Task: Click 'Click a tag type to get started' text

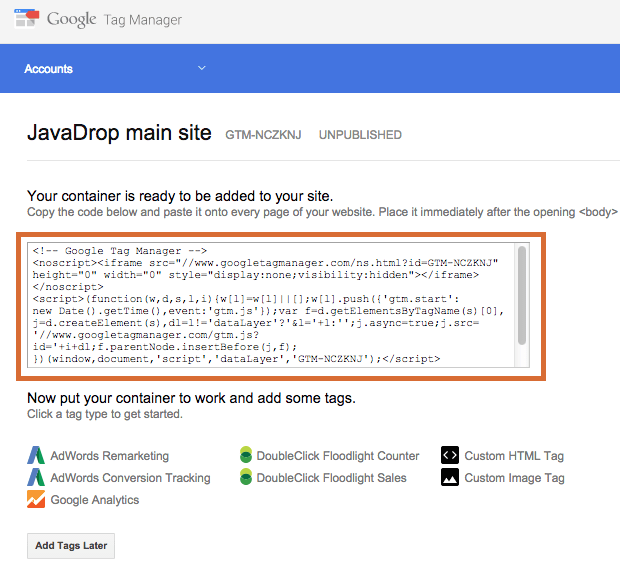Action: [x=105, y=414]
